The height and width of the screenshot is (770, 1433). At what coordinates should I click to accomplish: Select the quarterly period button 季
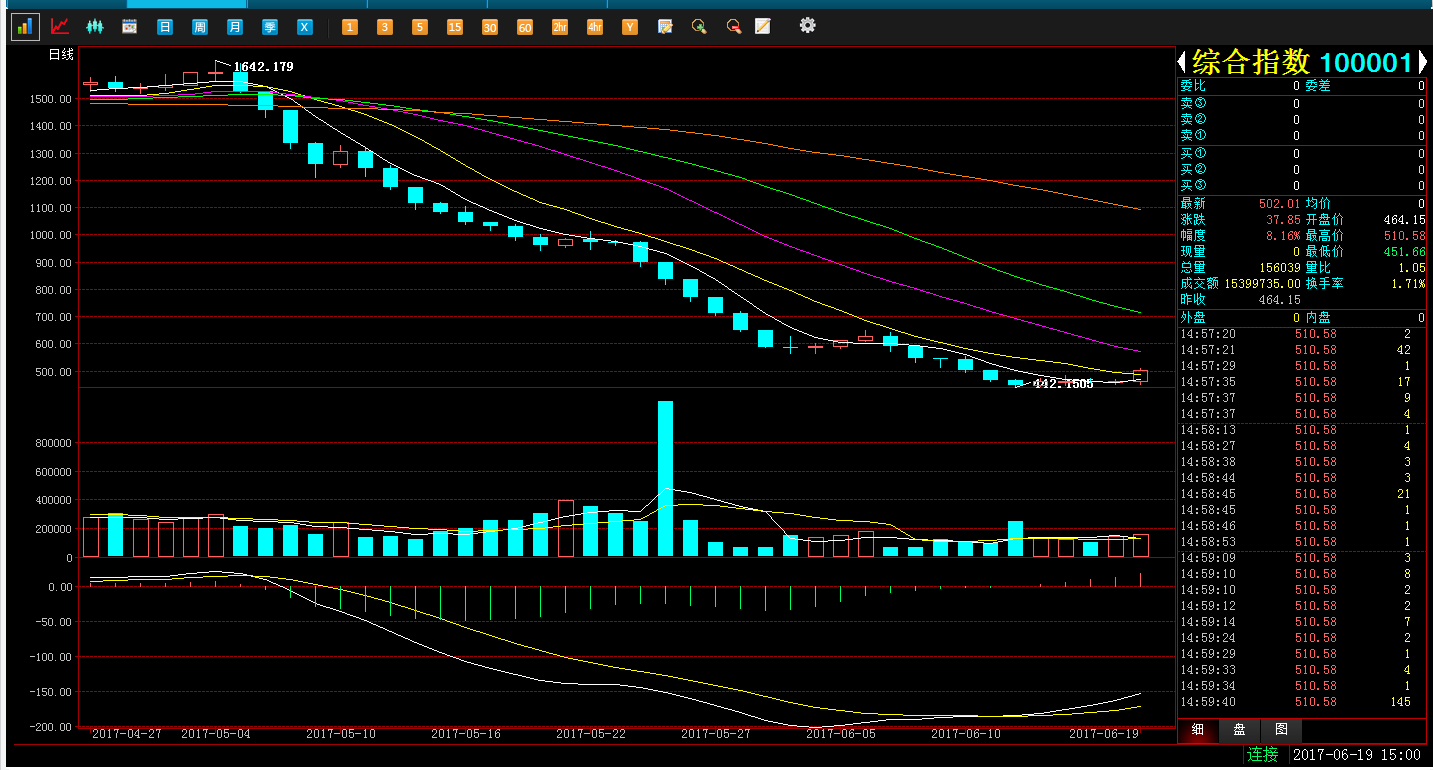pyautogui.click(x=270, y=27)
